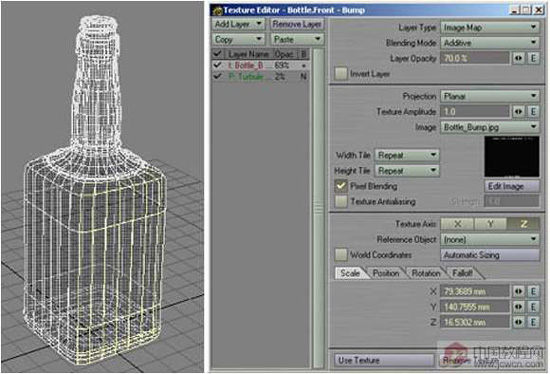Click the Layer Opacity mini-slider arrows
550x374 pixels.
pos(519,58)
